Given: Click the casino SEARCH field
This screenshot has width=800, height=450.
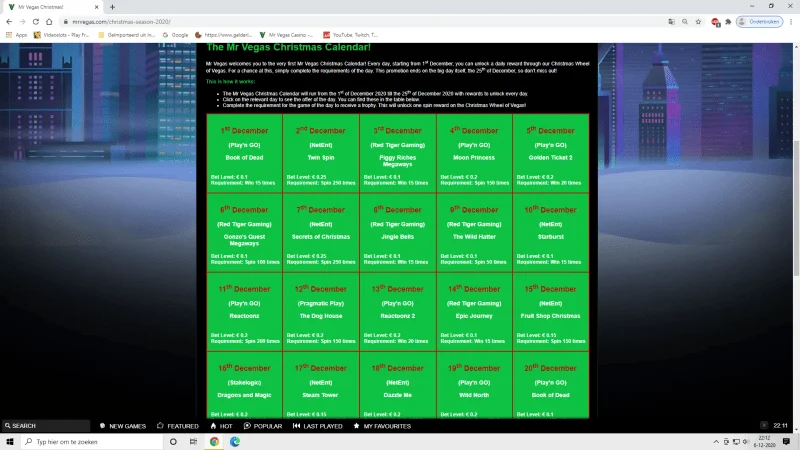Looking at the screenshot, I should [46, 426].
